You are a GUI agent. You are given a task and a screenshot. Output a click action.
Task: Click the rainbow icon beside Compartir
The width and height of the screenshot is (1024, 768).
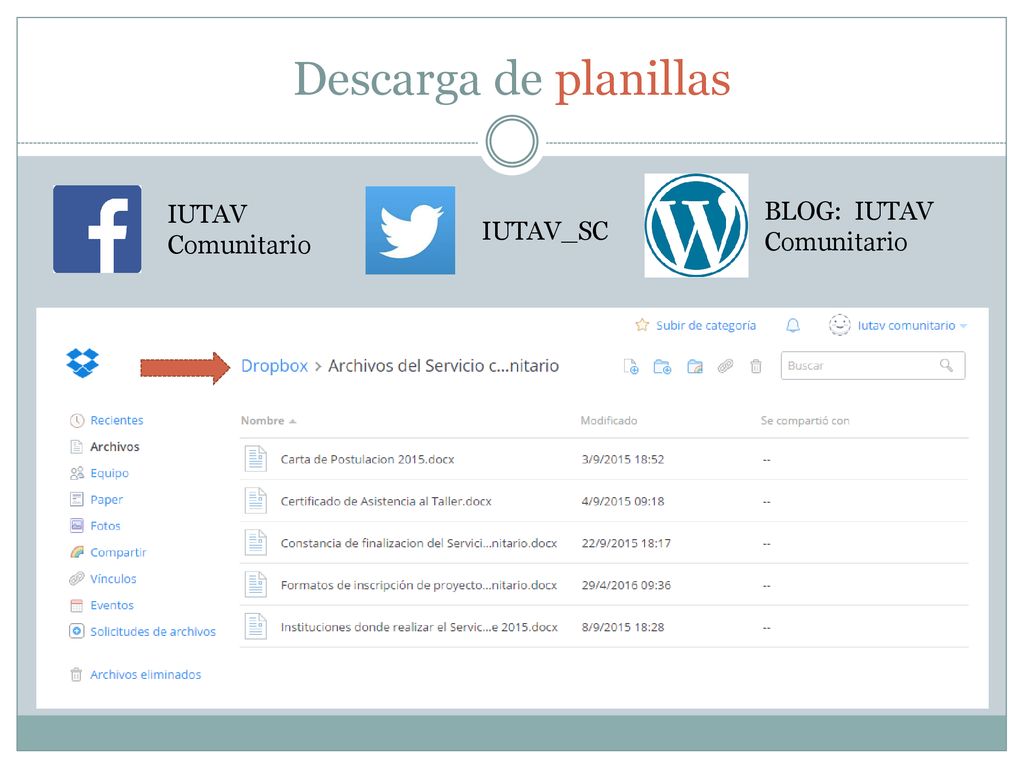[77, 552]
